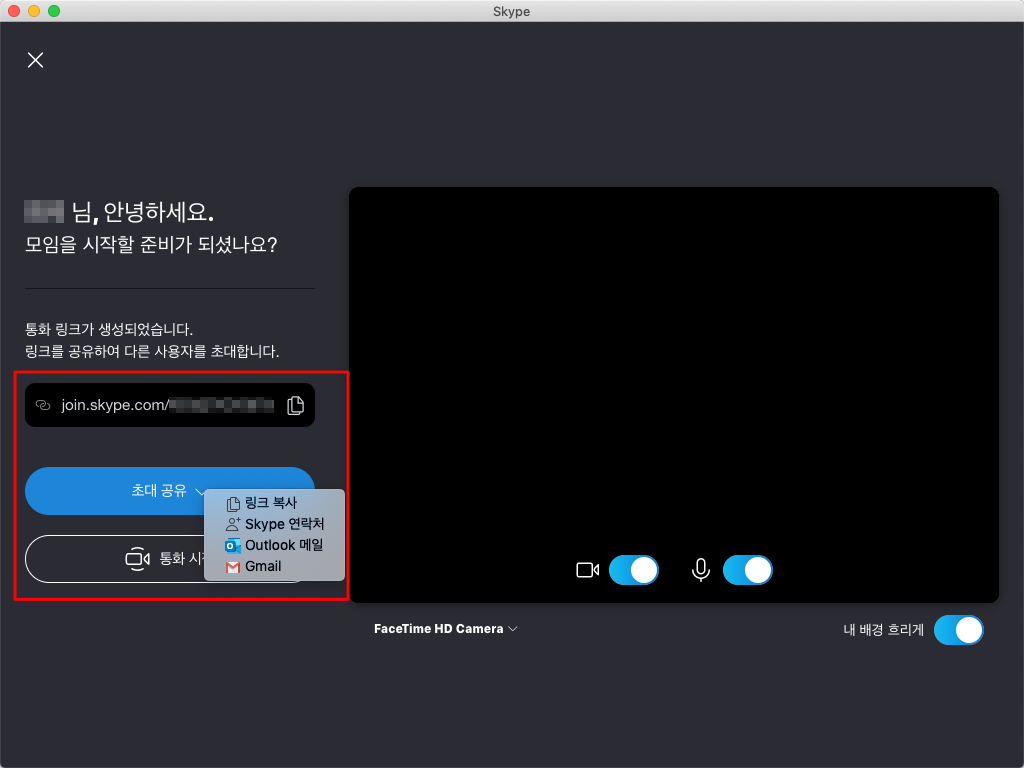
Task: Click the 내 배경 흐리게 label
Action: point(884,630)
